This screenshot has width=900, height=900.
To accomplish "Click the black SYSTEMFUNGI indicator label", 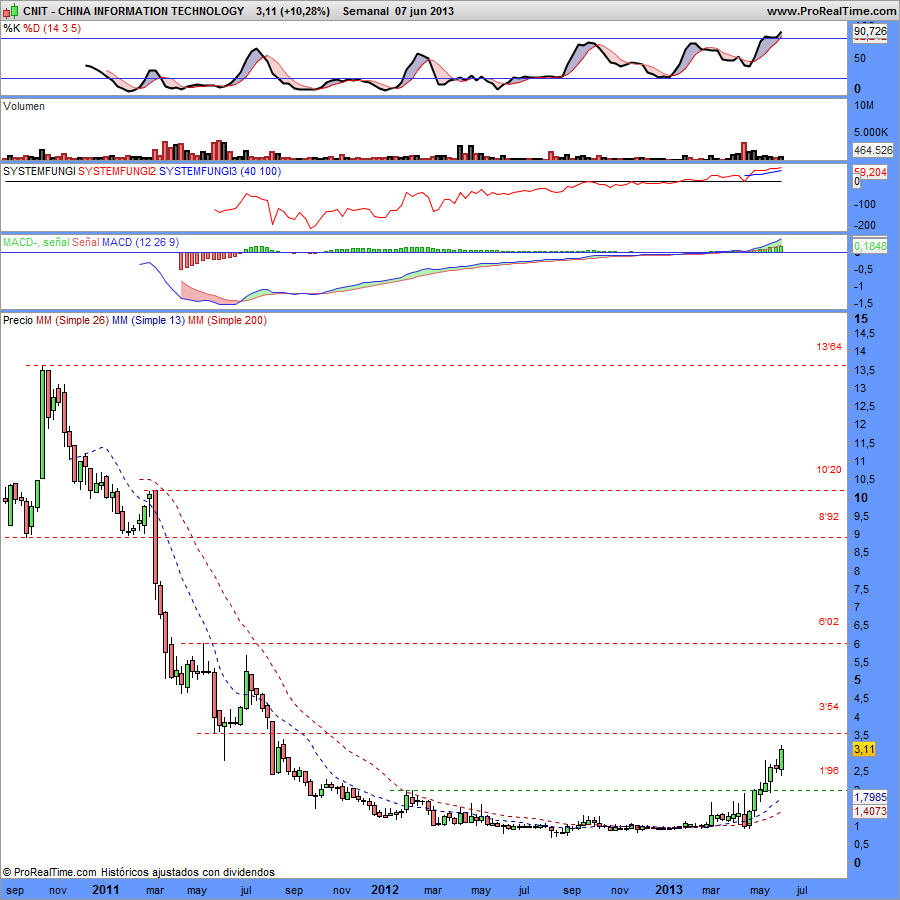I will 39,171.
